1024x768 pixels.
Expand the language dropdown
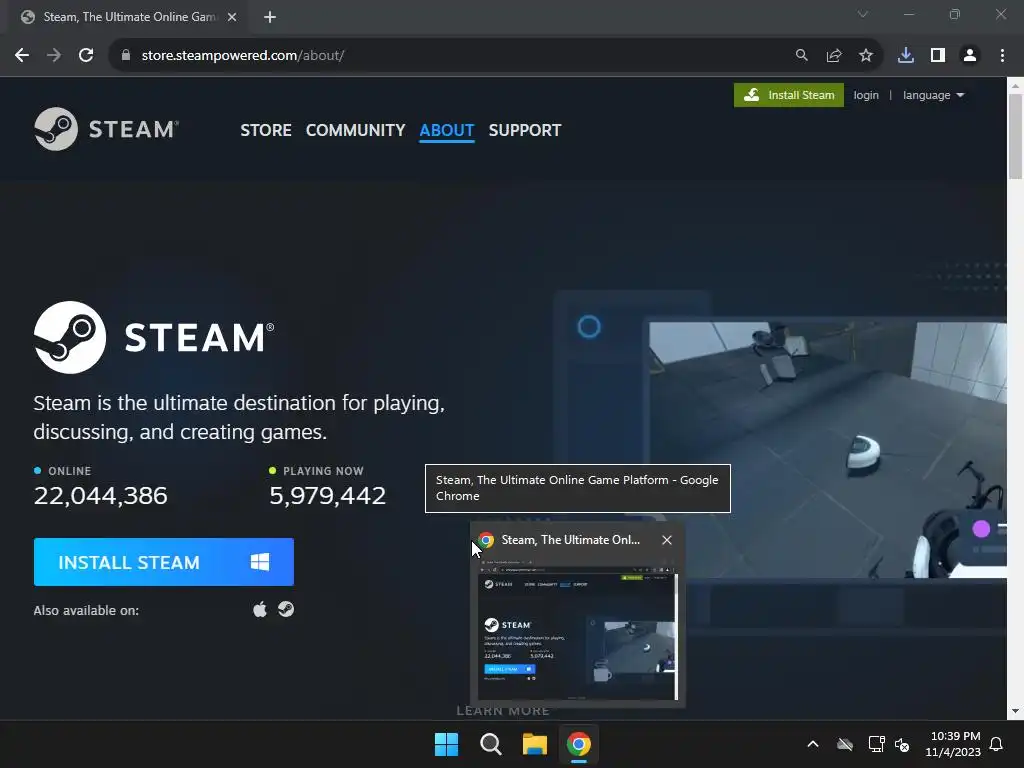click(x=933, y=95)
